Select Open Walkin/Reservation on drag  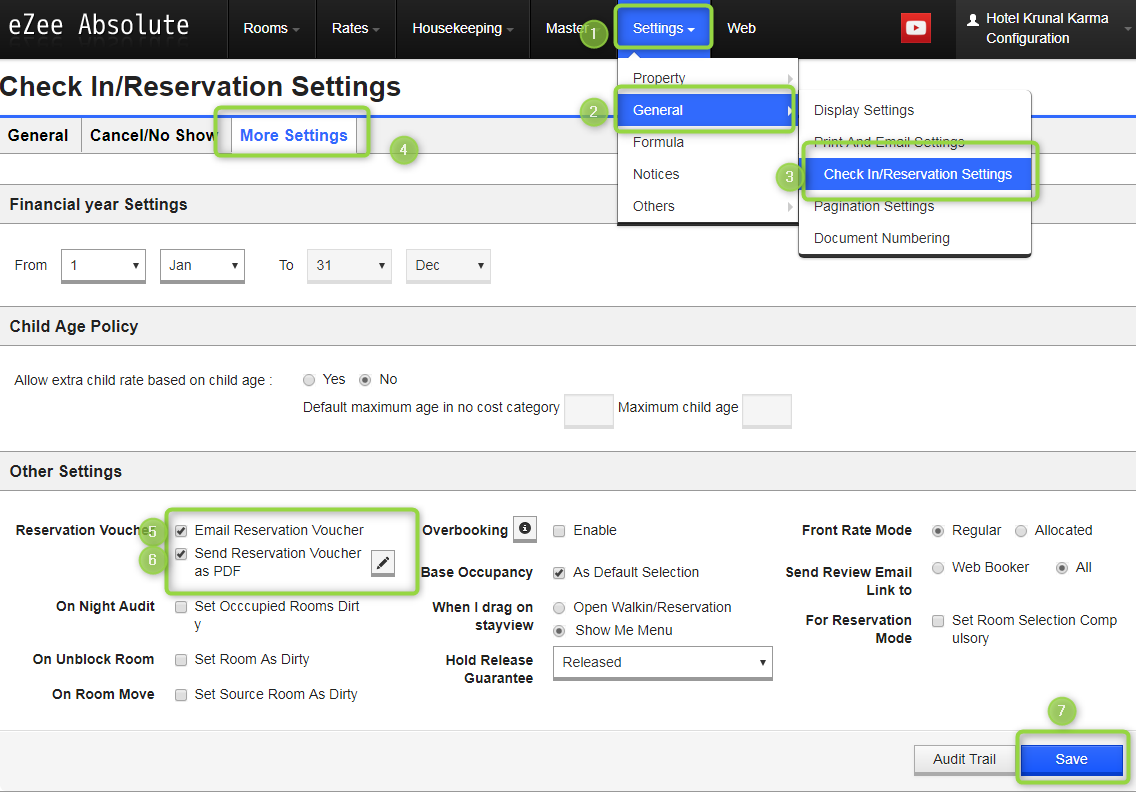(x=559, y=608)
